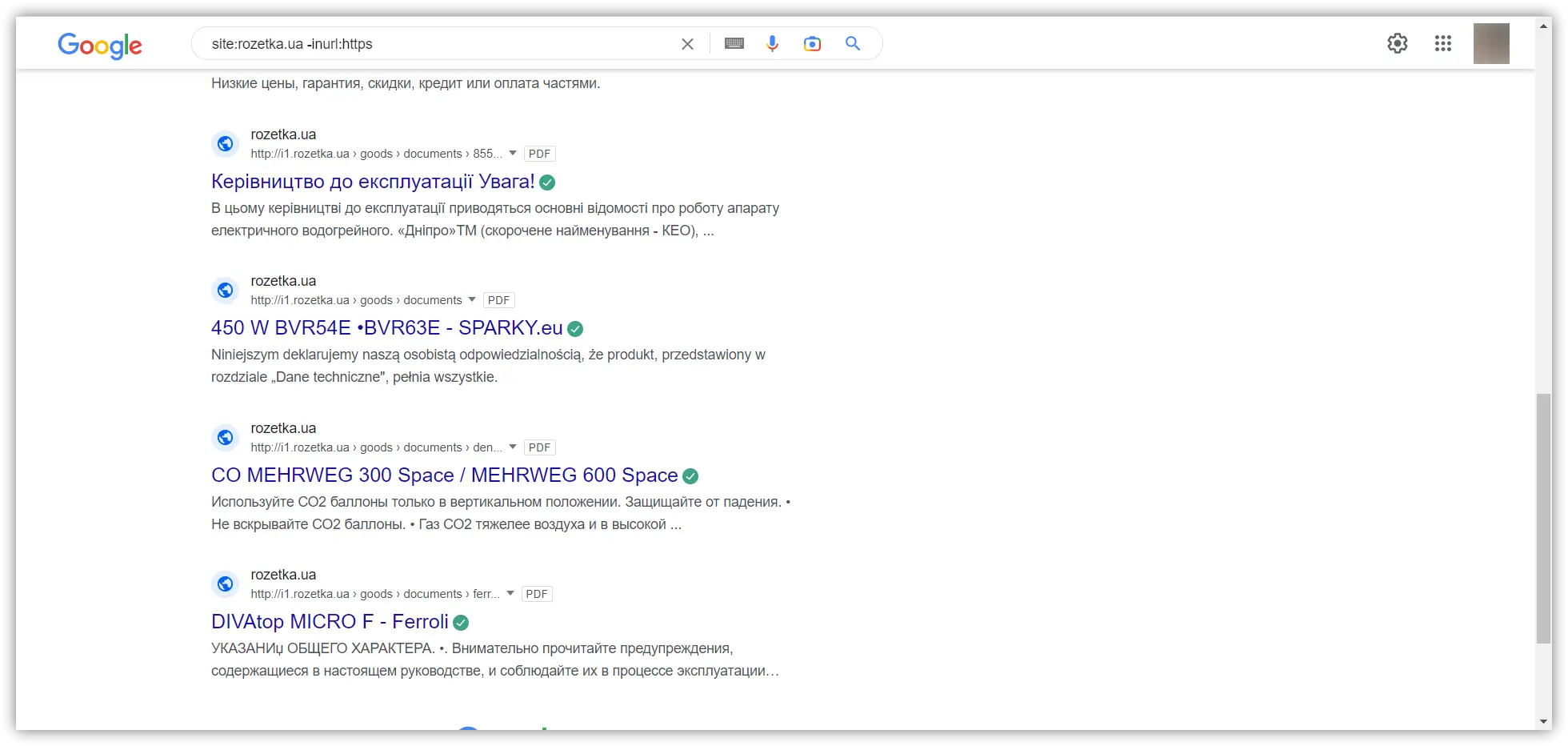Open CO MEHRWEG 300 Space result link

pyautogui.click(x=445, y=475)
